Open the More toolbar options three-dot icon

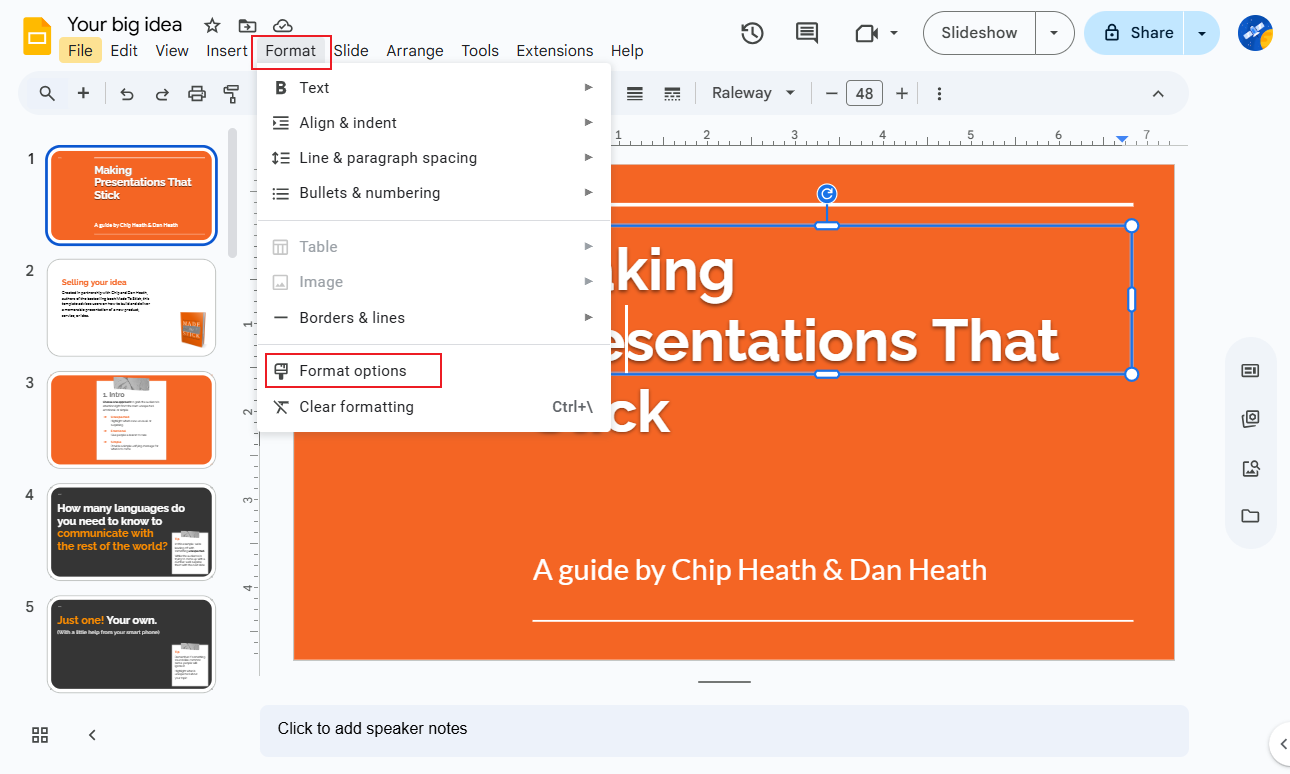click(x=938, y=93)
